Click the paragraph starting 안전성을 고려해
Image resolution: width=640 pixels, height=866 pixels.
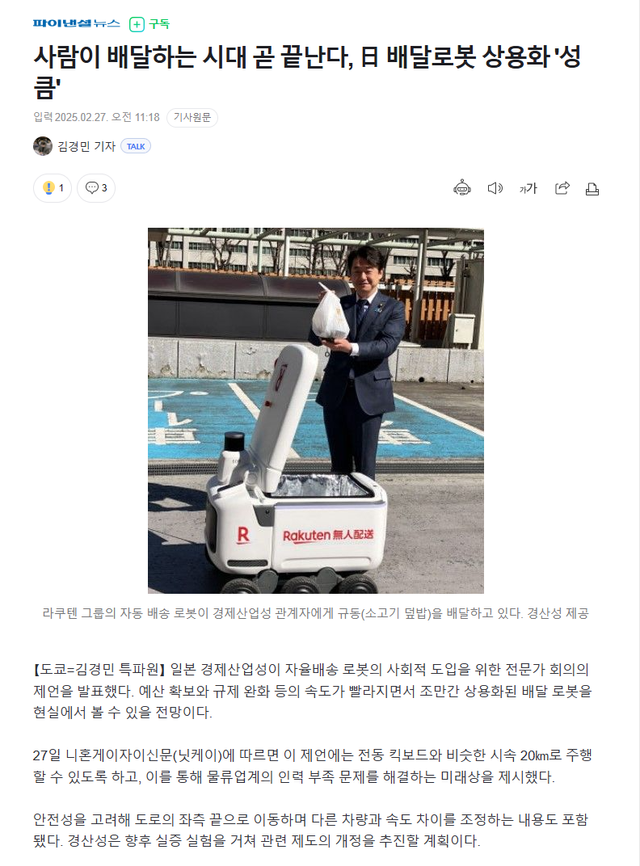pos(311,830)
